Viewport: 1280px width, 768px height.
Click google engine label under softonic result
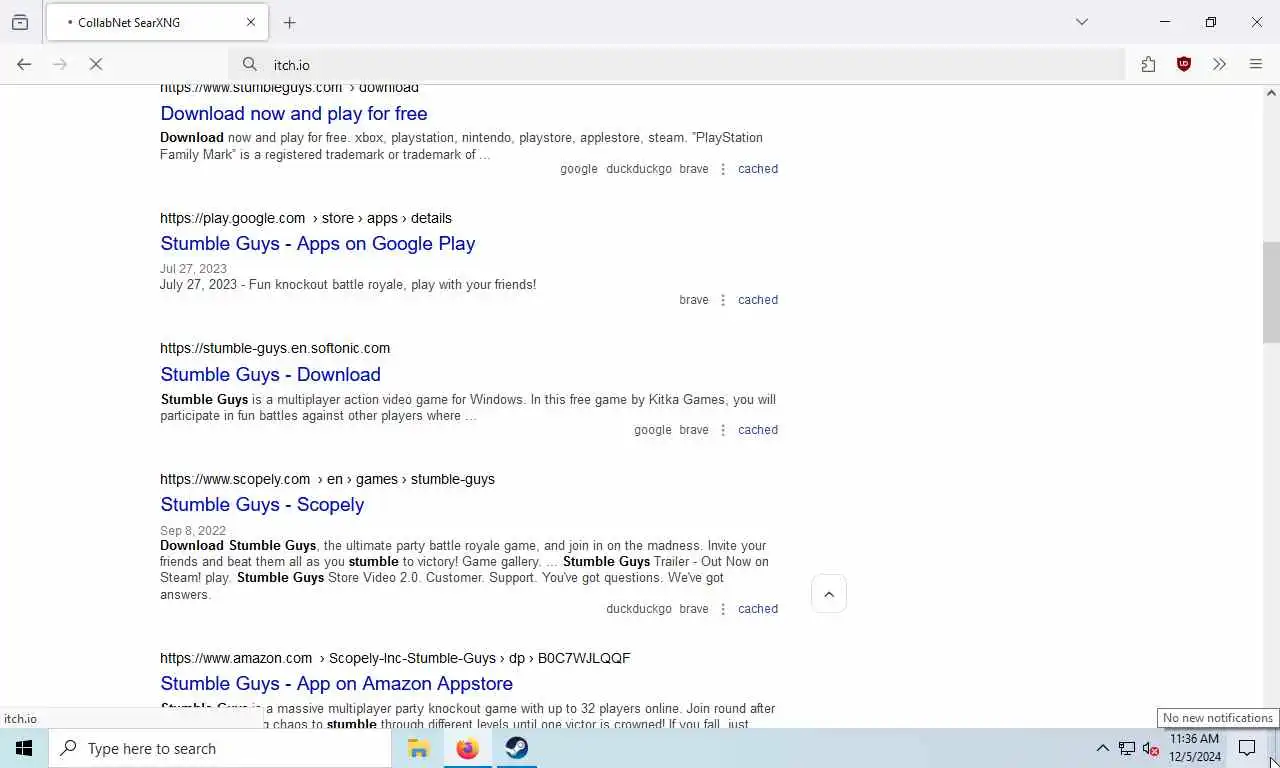[653, 430]
